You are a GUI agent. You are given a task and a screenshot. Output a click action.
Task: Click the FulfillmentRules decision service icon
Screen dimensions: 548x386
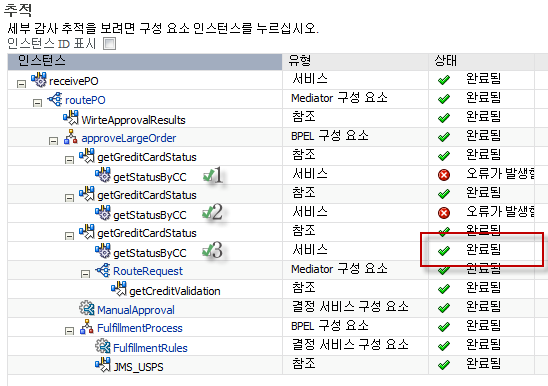pyautogui.click(x=103, y=346)
